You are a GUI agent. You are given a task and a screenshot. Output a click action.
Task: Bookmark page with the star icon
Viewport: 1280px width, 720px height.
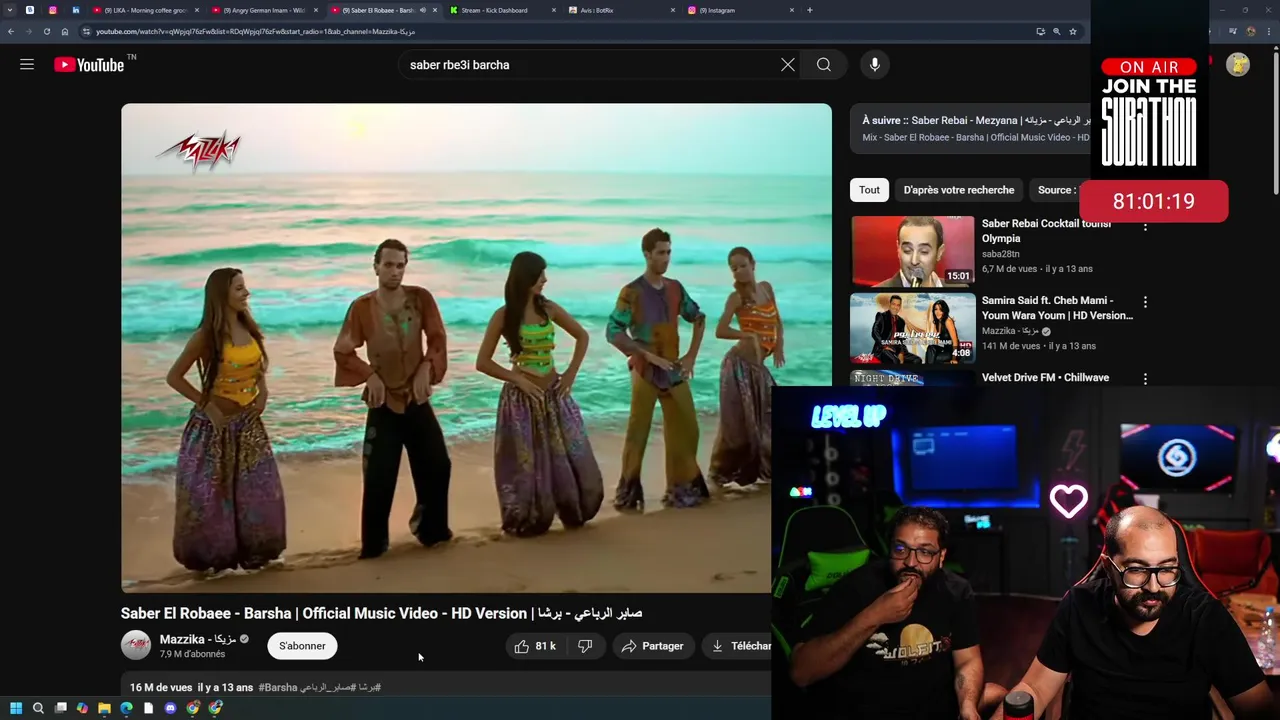point(1073,31)
